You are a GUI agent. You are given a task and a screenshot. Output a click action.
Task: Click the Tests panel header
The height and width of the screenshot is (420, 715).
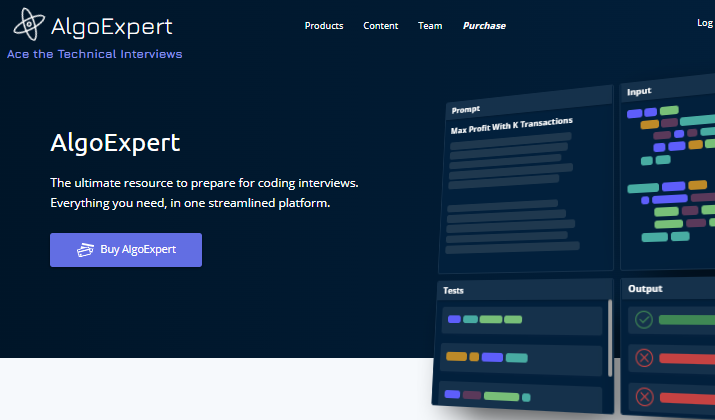click(524, 290)
